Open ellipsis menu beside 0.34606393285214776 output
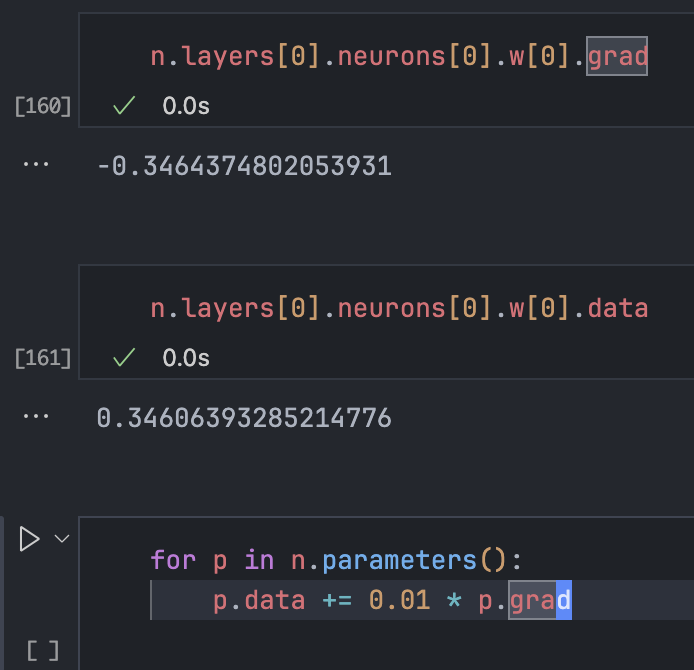Image resolution: width=694 pixels, height=670 pixels. pyautogui.click(x=36, y=414)
